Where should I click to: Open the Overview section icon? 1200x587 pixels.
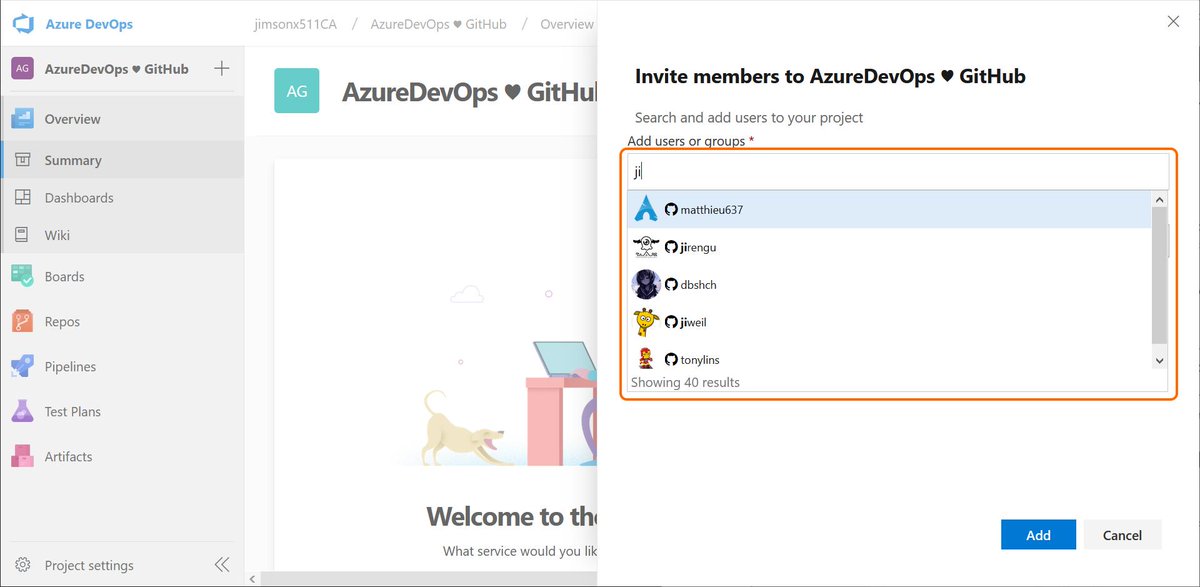tap(23, 119)
